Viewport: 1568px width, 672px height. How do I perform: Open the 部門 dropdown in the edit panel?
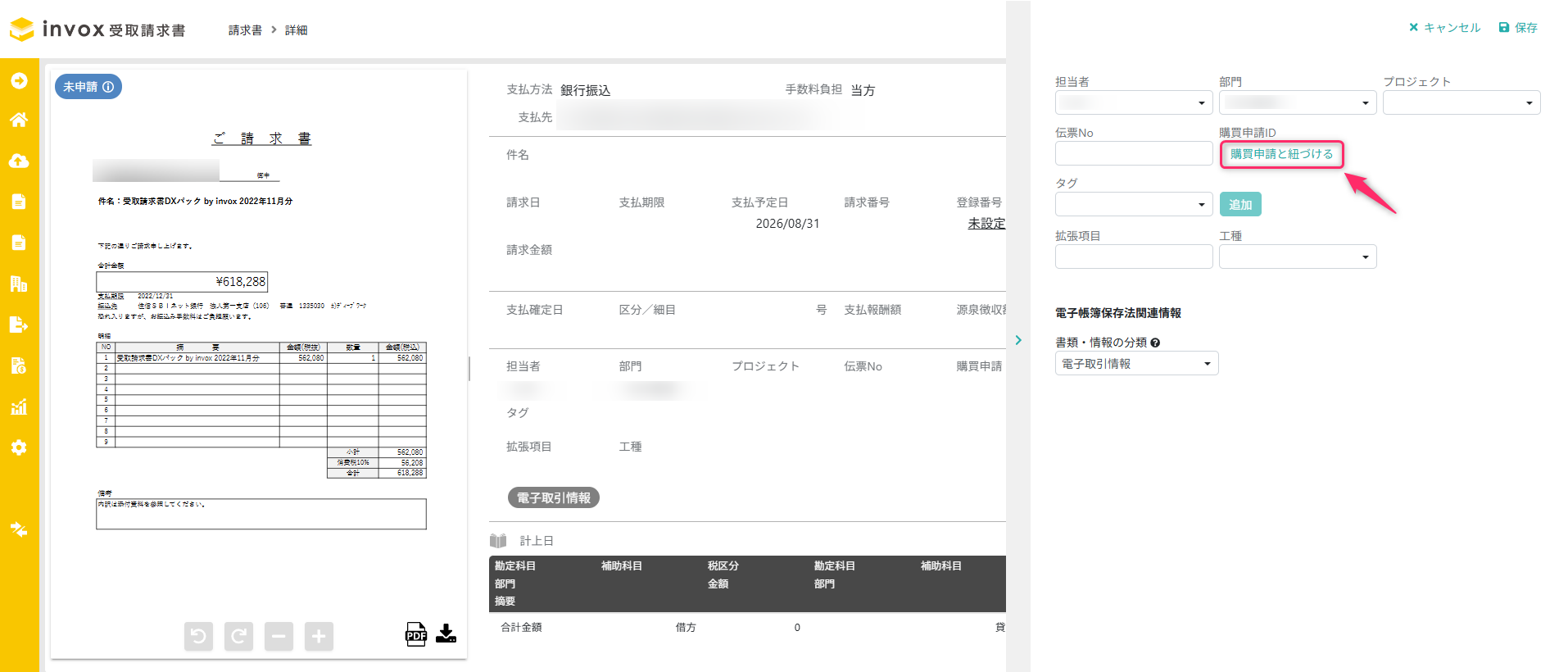[x=1298, y=102]
